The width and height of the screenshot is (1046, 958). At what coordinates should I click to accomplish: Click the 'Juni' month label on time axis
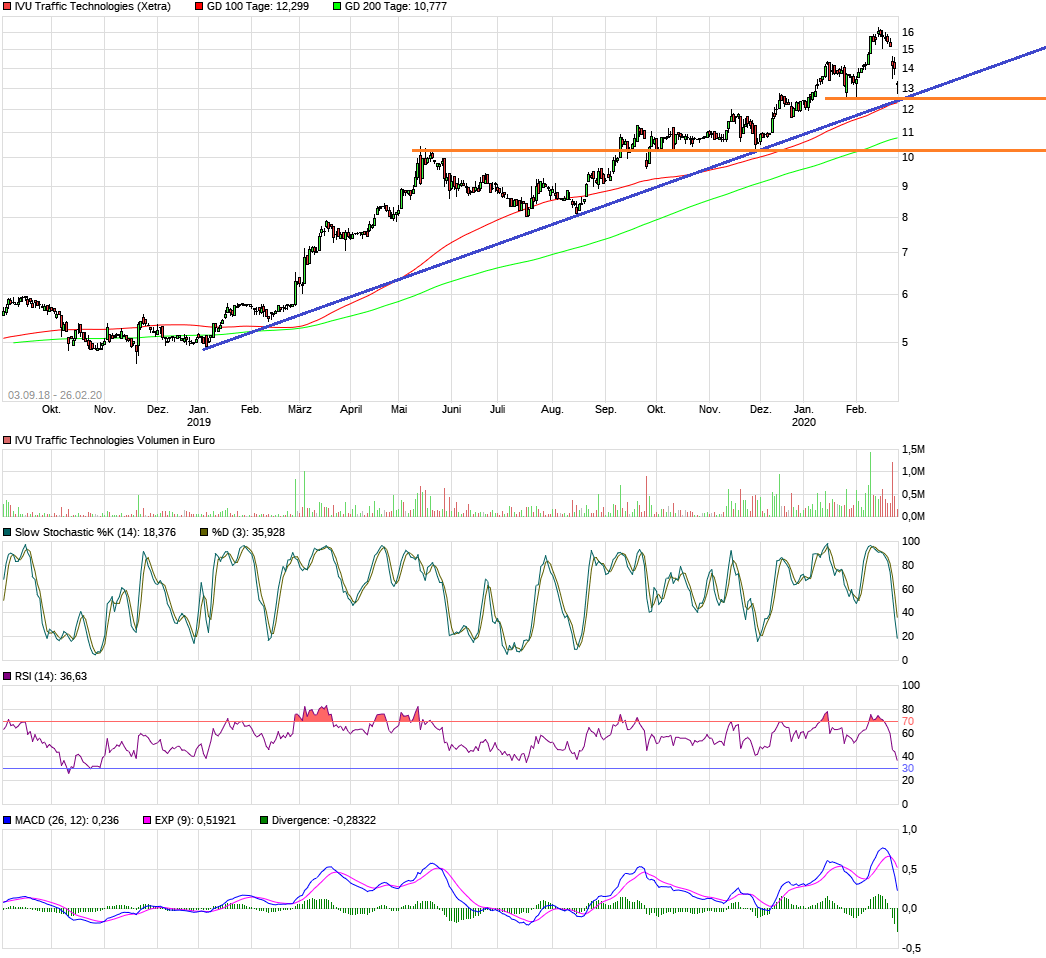452,409
